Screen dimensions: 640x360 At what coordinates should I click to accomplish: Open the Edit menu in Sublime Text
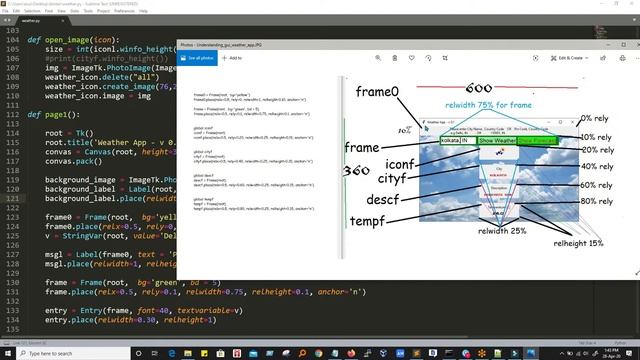[16, 11]
